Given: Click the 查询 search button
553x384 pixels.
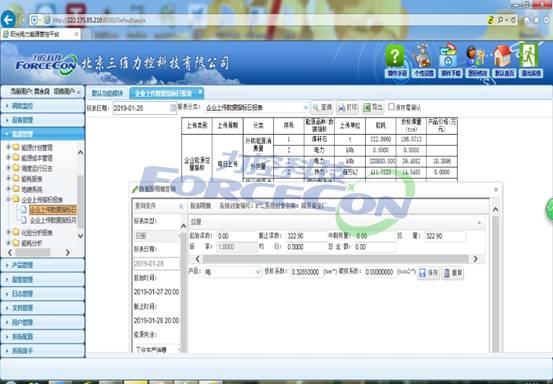Looking at the screenshot, I should pos(322,107).
